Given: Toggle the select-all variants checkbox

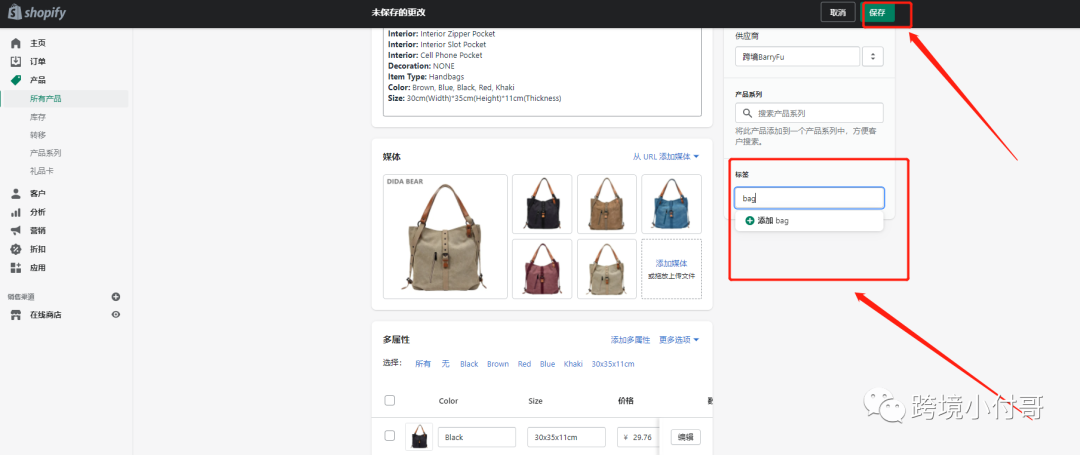Looking at the screenshot, I should 390,401.
